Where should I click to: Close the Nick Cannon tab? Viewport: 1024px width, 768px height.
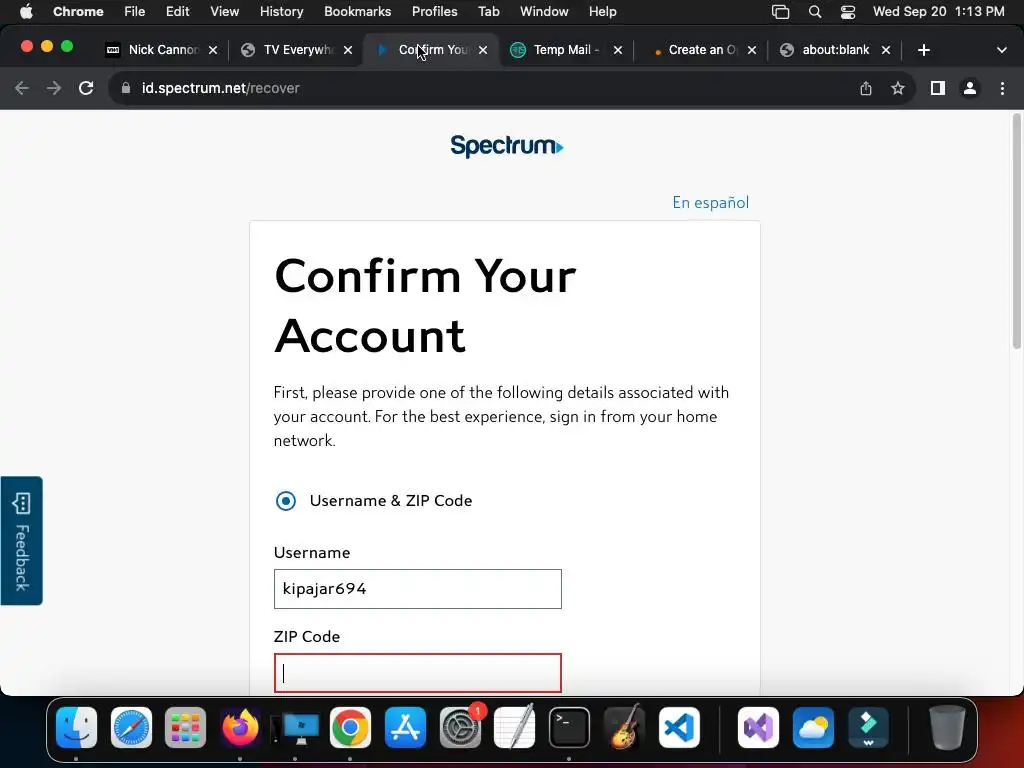213,50
